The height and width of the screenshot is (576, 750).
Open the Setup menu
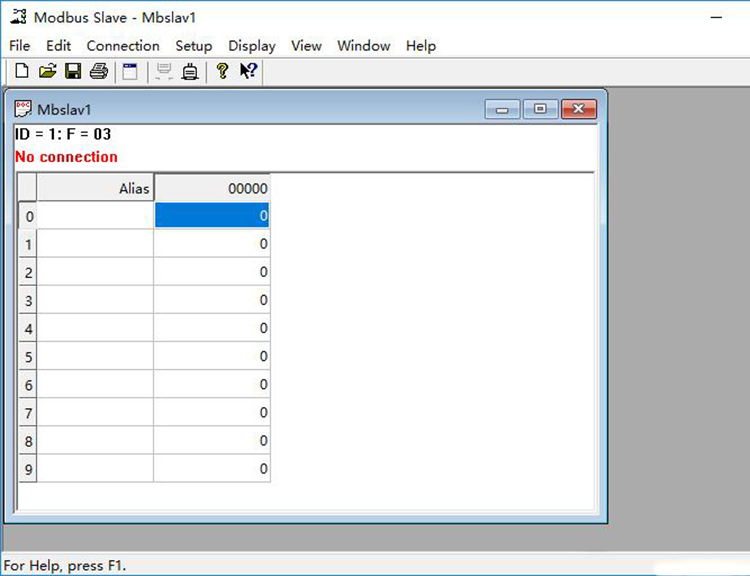[x=194, y=46]
